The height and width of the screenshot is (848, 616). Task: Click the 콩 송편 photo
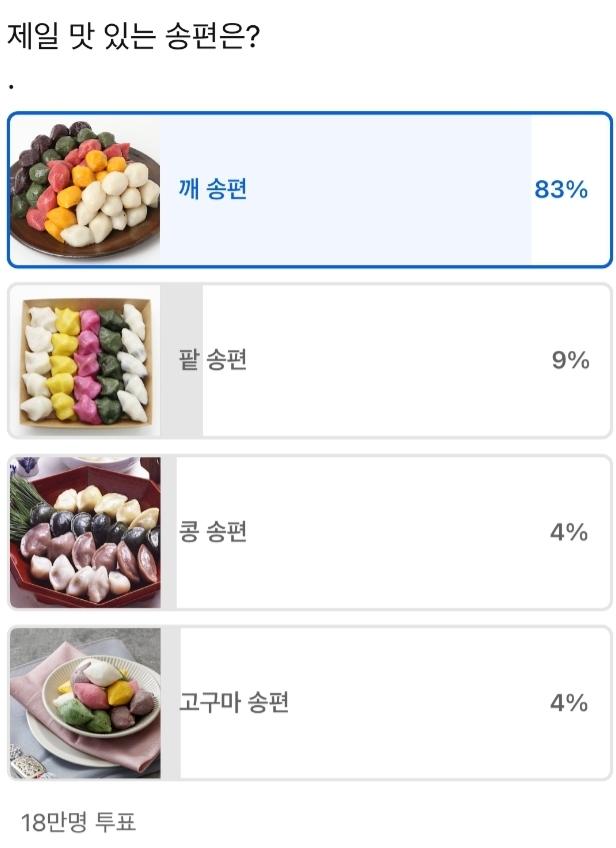(85, 532)
